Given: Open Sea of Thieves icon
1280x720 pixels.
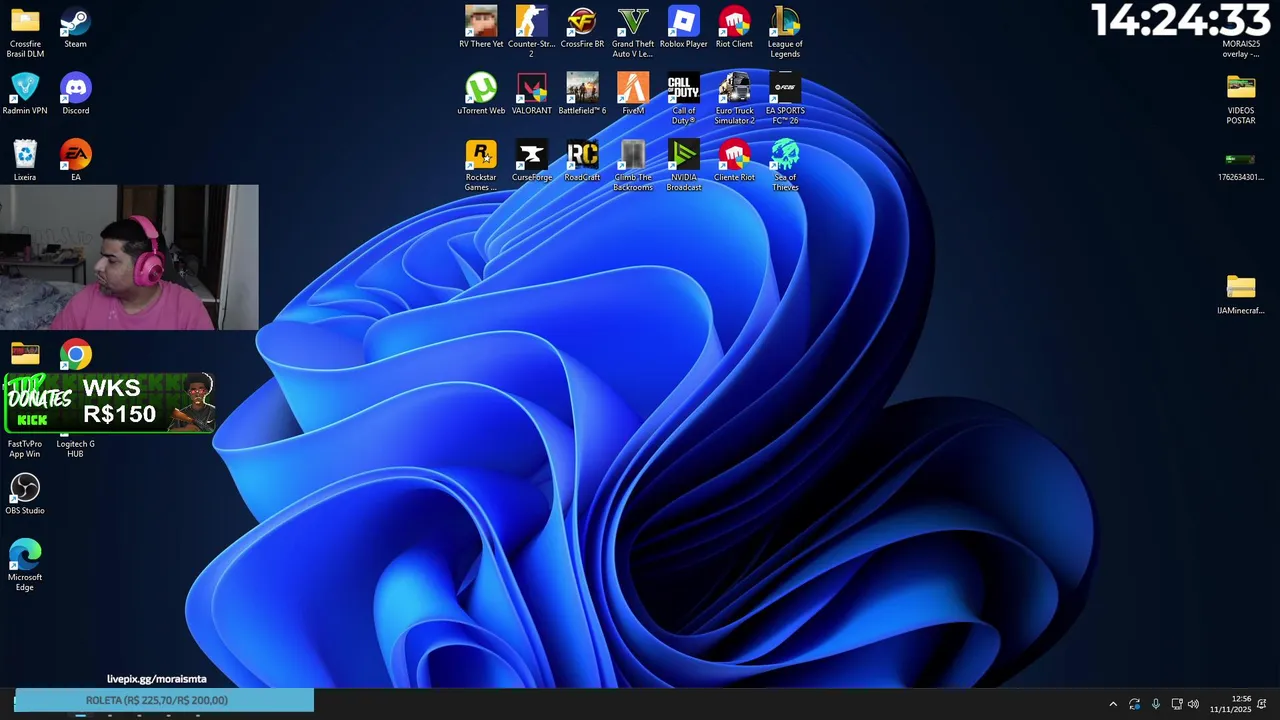Looking at the screenshot, I should click(x=785, y=166).
